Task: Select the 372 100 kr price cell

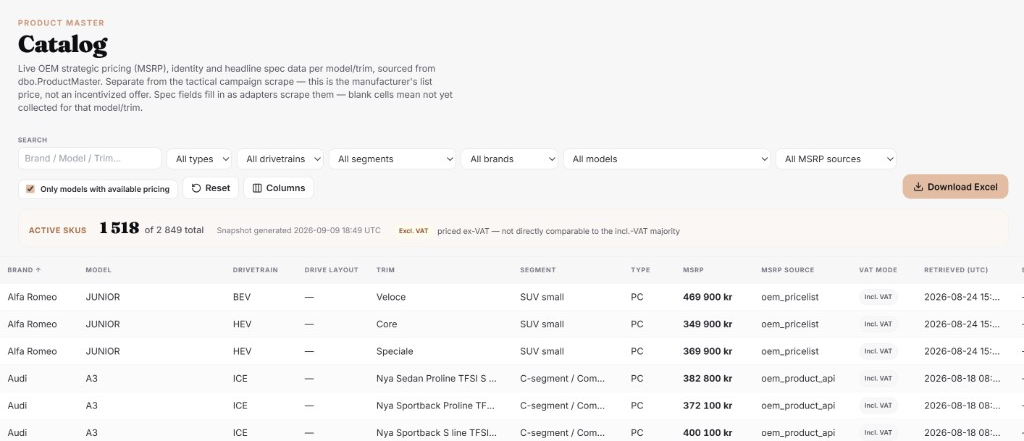Action: (707, 406)
